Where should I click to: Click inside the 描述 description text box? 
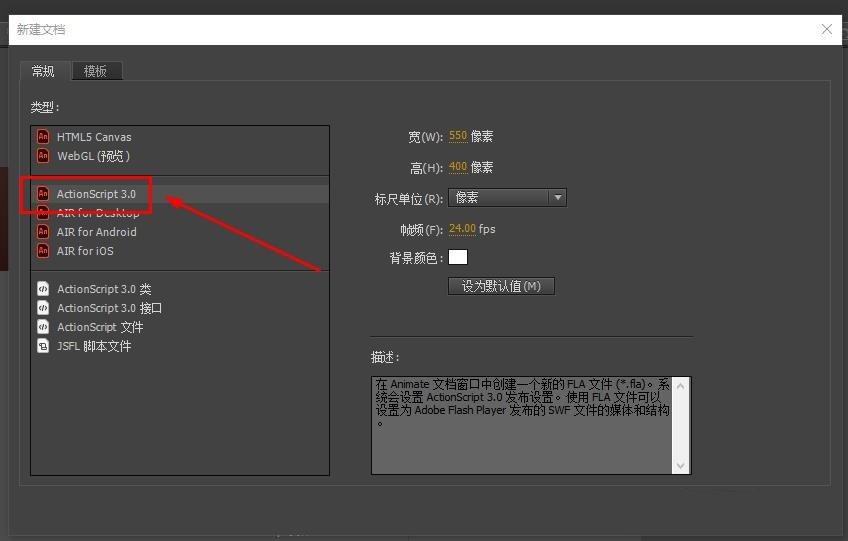[x=522, y=425]
